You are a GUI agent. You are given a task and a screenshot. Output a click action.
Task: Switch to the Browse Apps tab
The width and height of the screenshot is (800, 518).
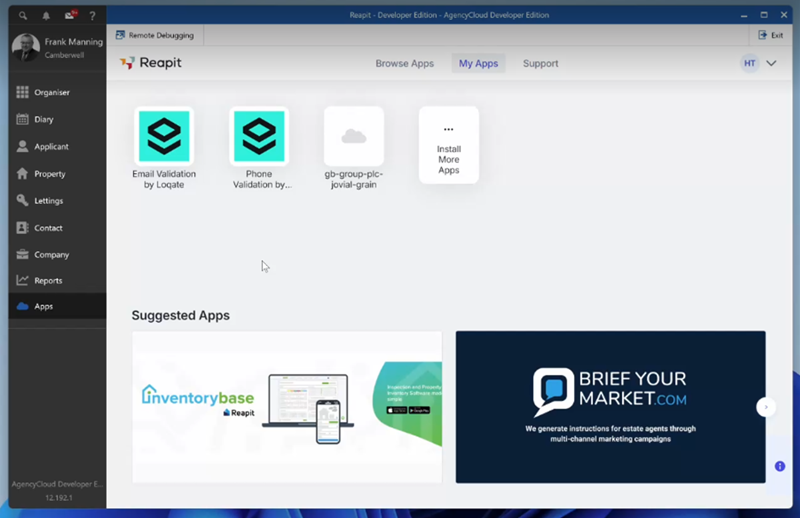tap(405, 63)
